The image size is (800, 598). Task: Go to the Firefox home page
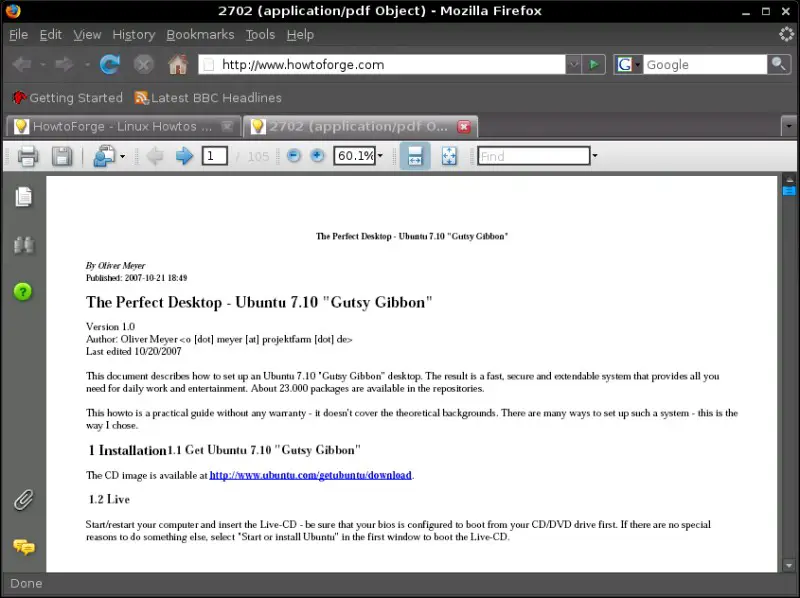point(178,65)
